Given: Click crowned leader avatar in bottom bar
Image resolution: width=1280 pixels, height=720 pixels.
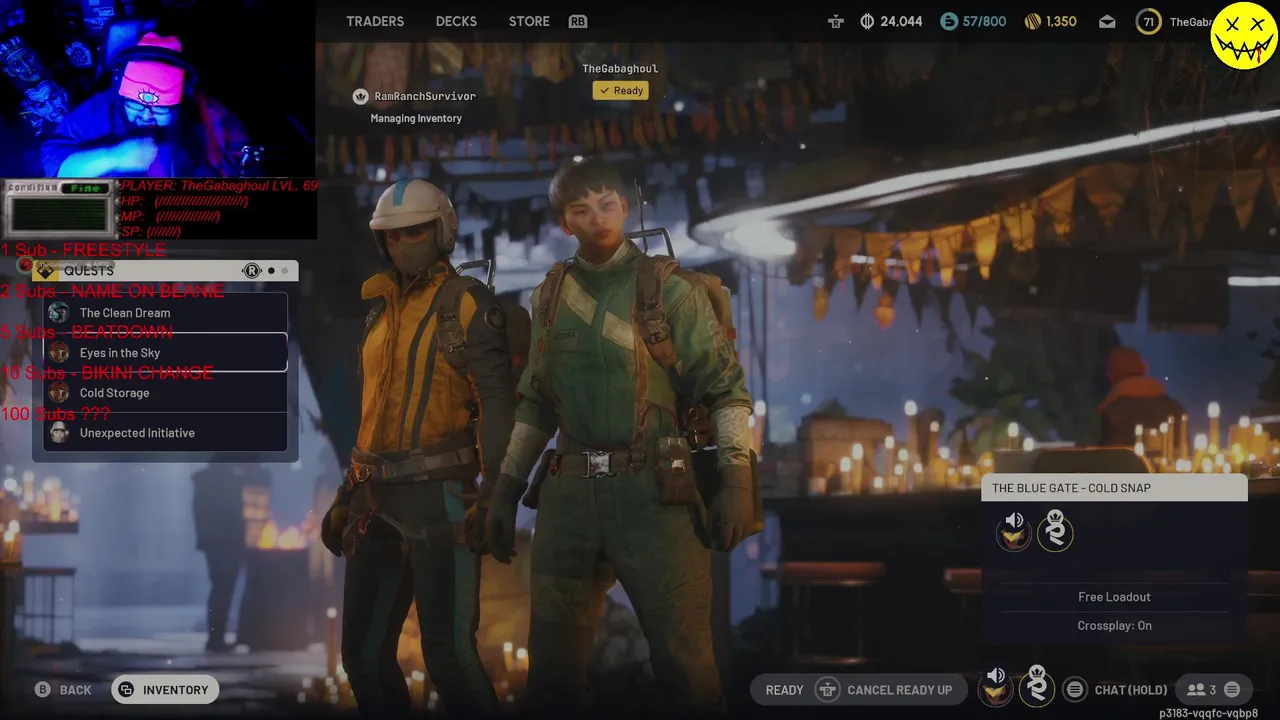Looking at the screenshot, I should coord(1037,688).
